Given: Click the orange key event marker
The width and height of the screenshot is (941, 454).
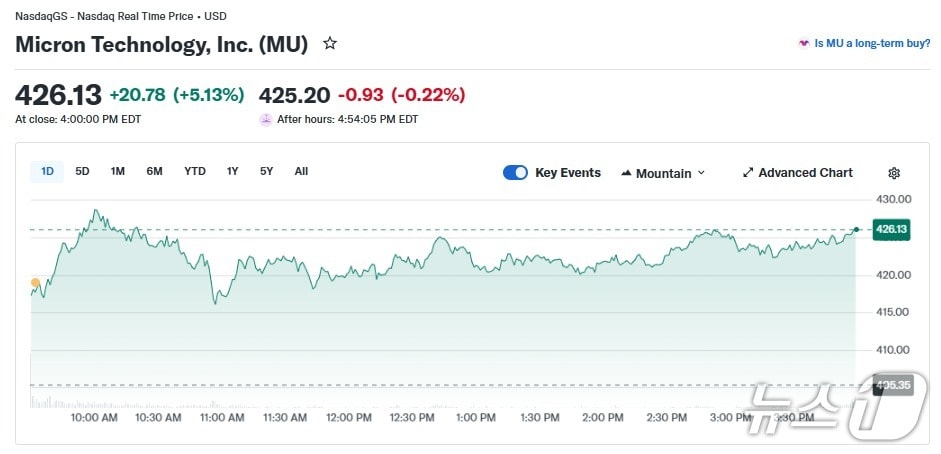Looking at the screenshot, I should tap(36, 283).
